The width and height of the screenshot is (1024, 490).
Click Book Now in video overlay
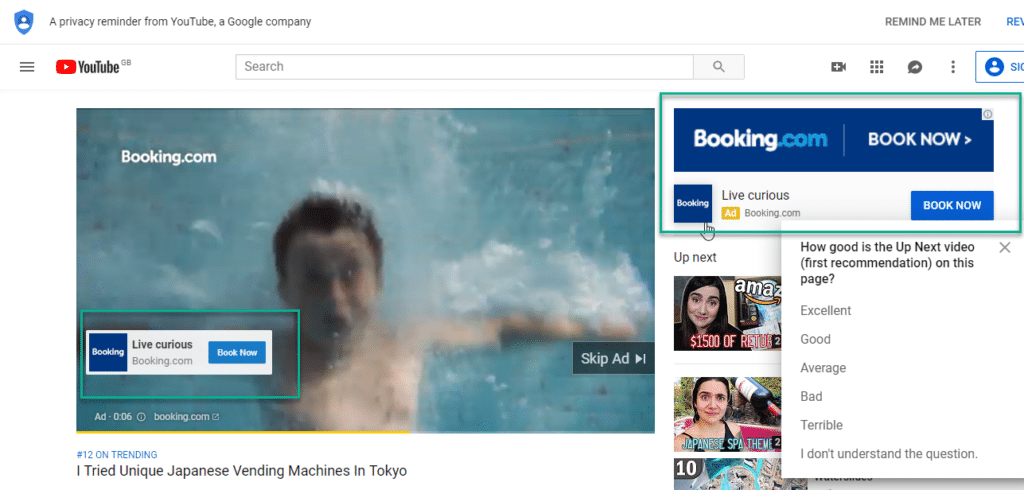click(x=237, y=352)
